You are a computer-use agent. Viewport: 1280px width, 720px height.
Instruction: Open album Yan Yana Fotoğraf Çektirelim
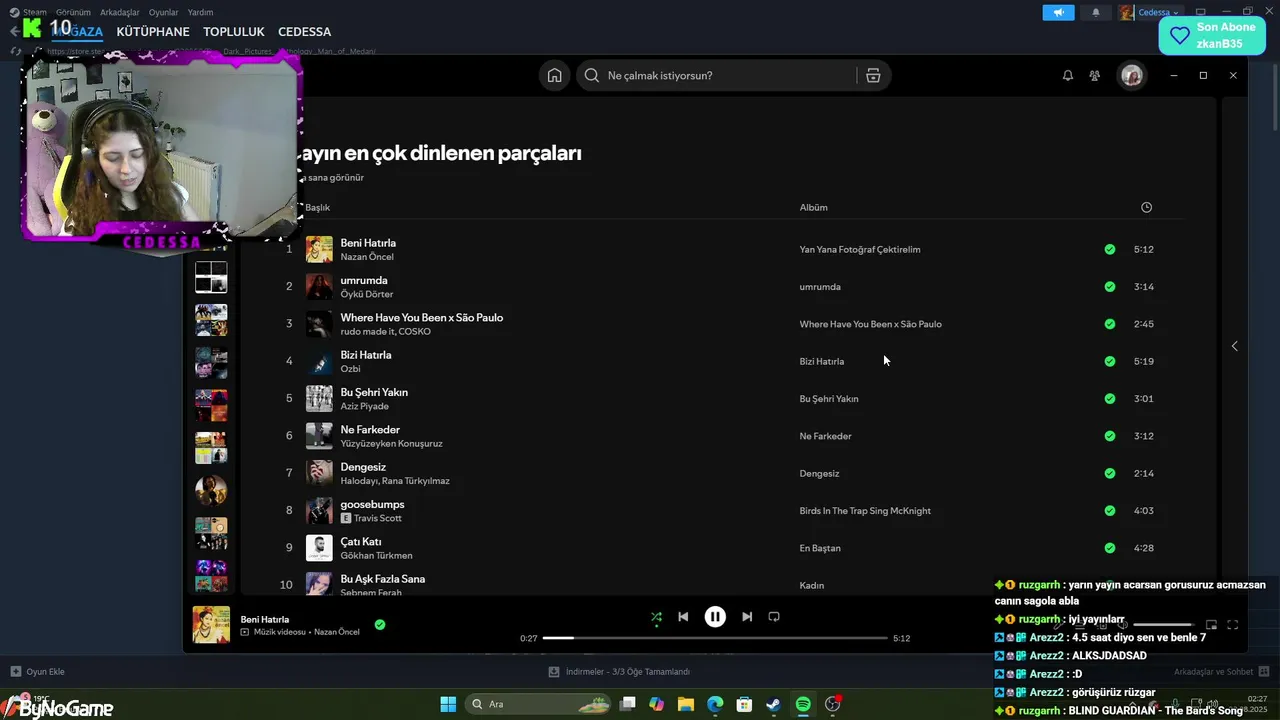[x=860, y=249]
